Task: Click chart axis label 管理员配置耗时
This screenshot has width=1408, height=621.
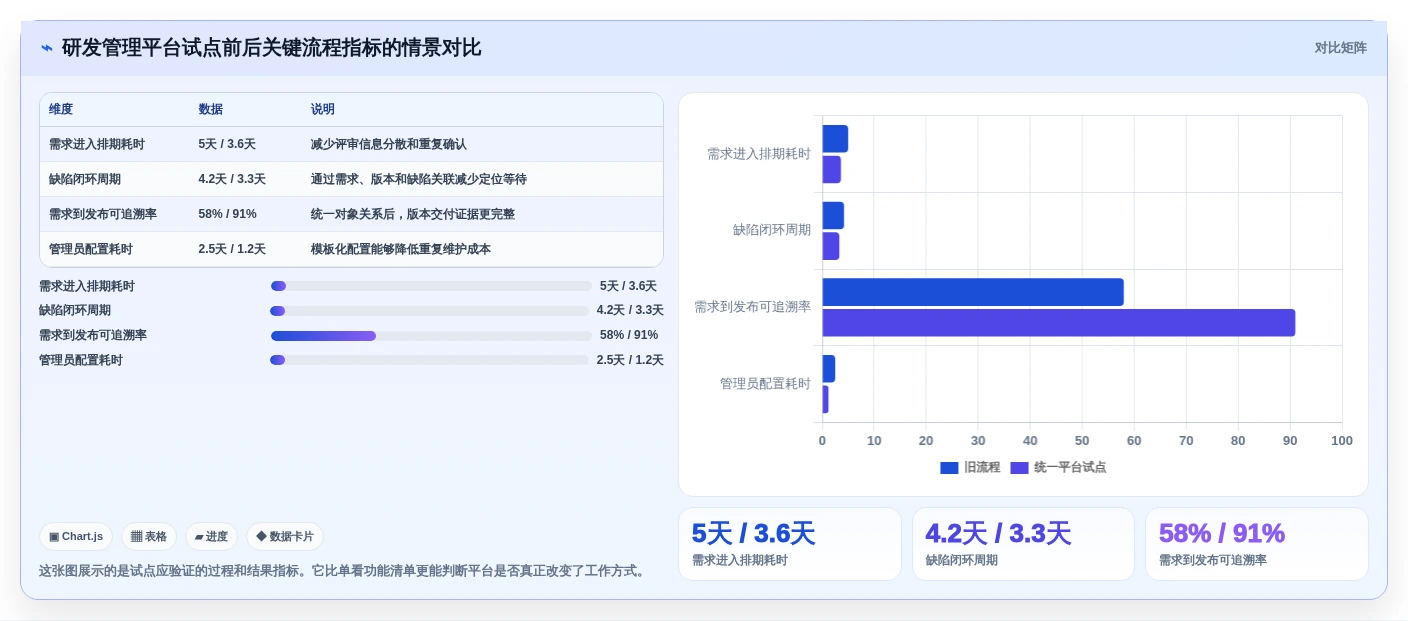Action: tap(766, 384)
